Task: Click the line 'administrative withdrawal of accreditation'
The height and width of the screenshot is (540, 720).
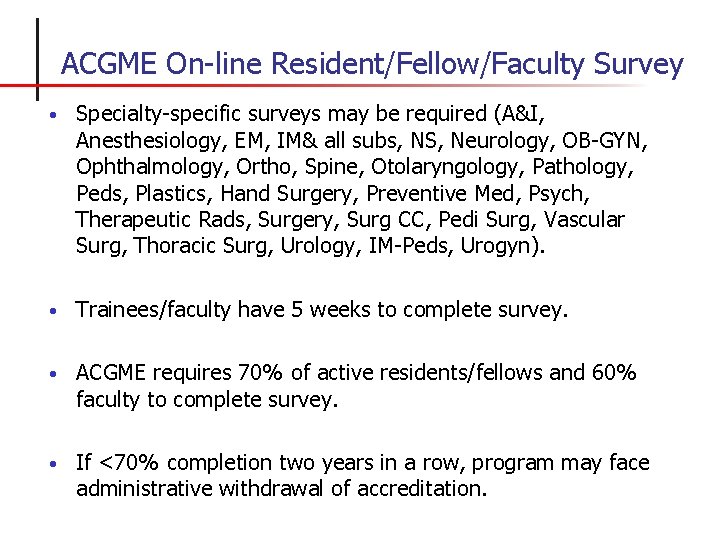Action: [x=280, y=489]
